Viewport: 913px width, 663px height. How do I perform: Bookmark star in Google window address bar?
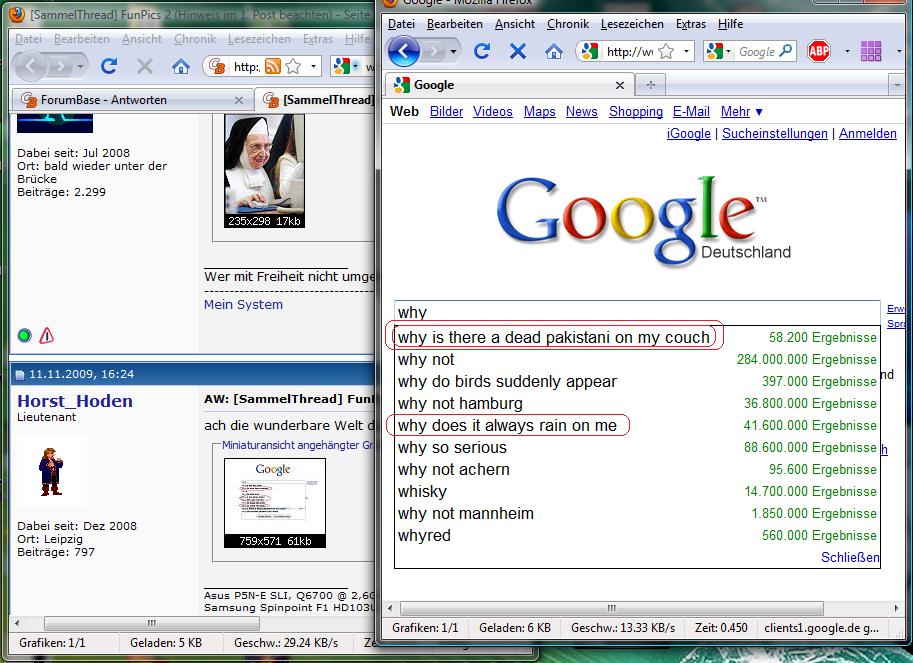point(666,52)
